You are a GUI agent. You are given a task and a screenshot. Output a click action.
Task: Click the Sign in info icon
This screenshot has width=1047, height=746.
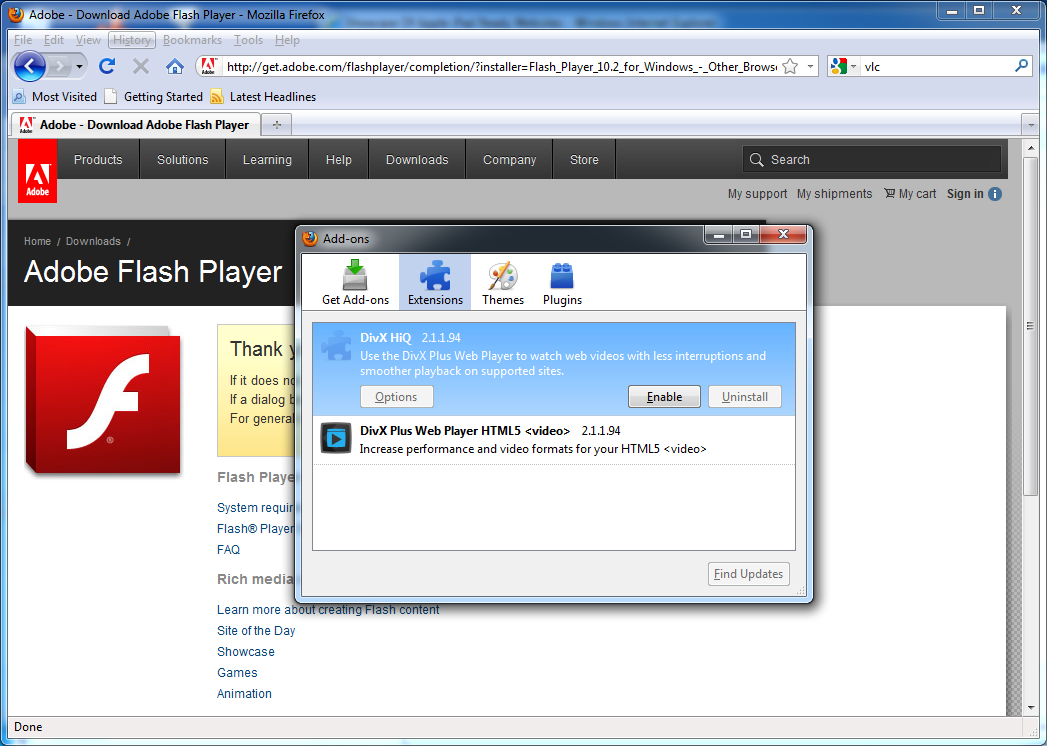pyautogui.click(x=995, y=194)
